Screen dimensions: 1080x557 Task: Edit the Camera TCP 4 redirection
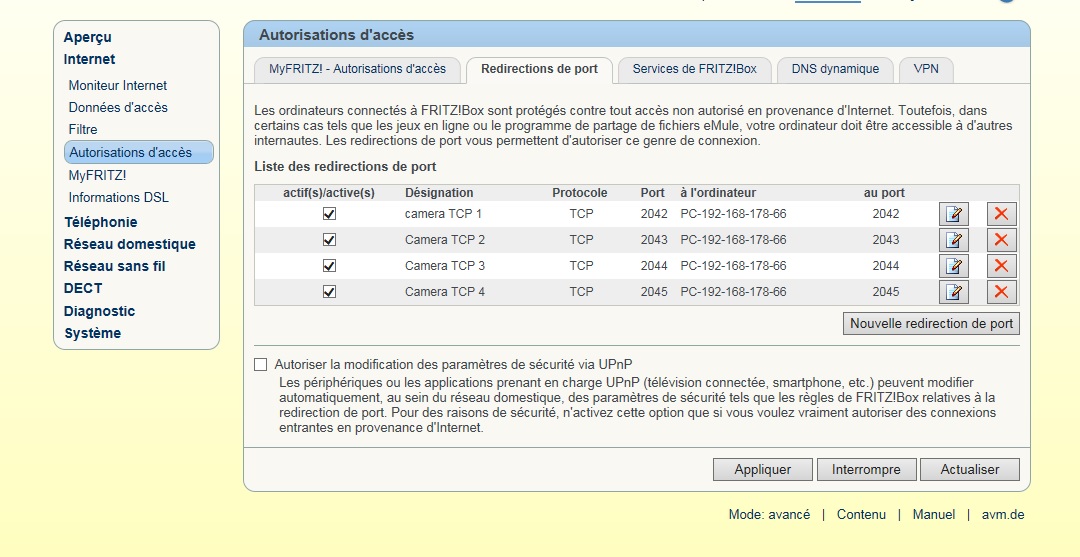pyautogui.click(x=953, y=292)
